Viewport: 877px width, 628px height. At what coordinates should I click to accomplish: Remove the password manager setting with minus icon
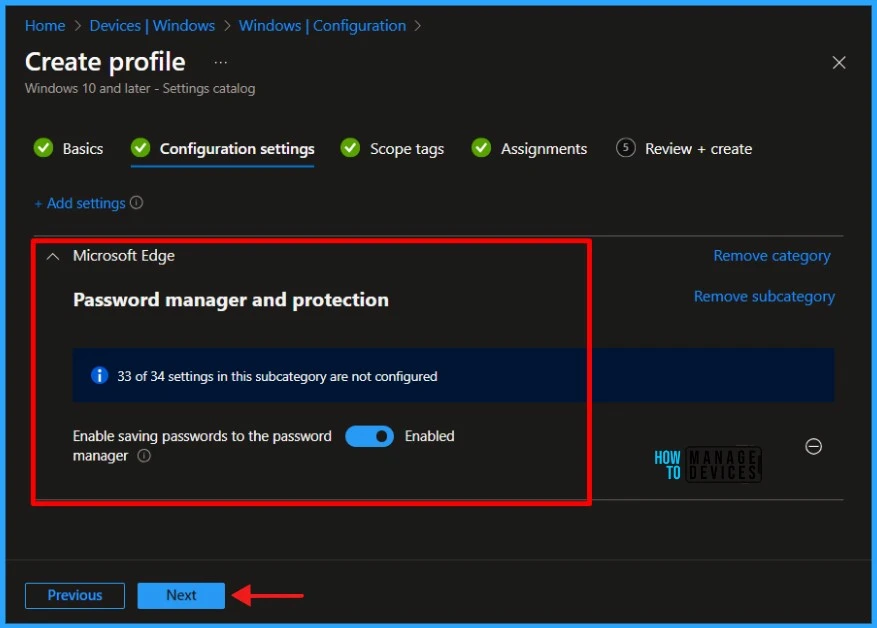click(x=813, y=446)
